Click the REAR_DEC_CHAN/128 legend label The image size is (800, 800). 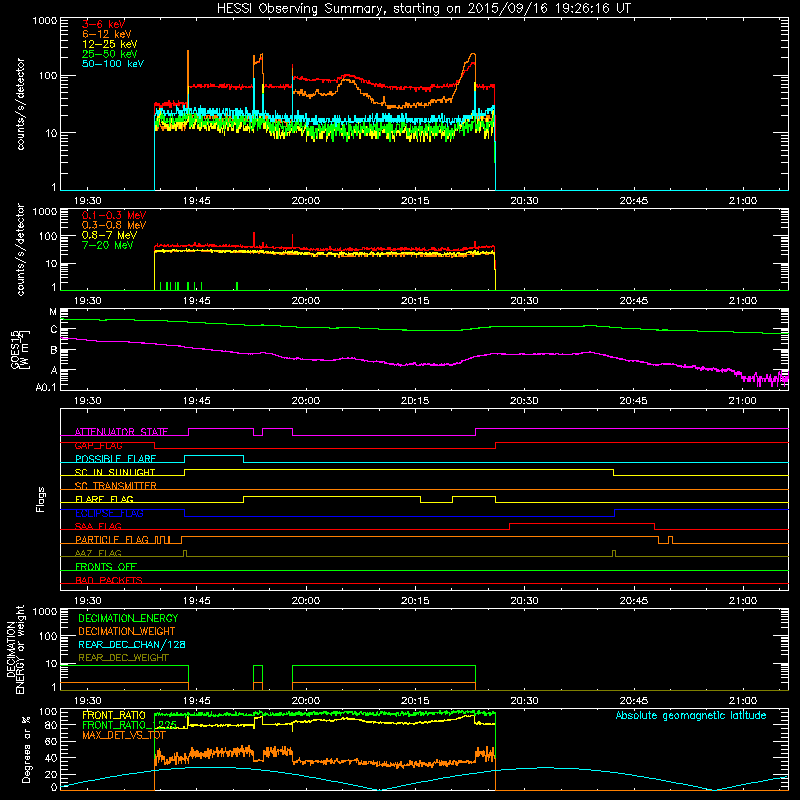click(132, 644)
